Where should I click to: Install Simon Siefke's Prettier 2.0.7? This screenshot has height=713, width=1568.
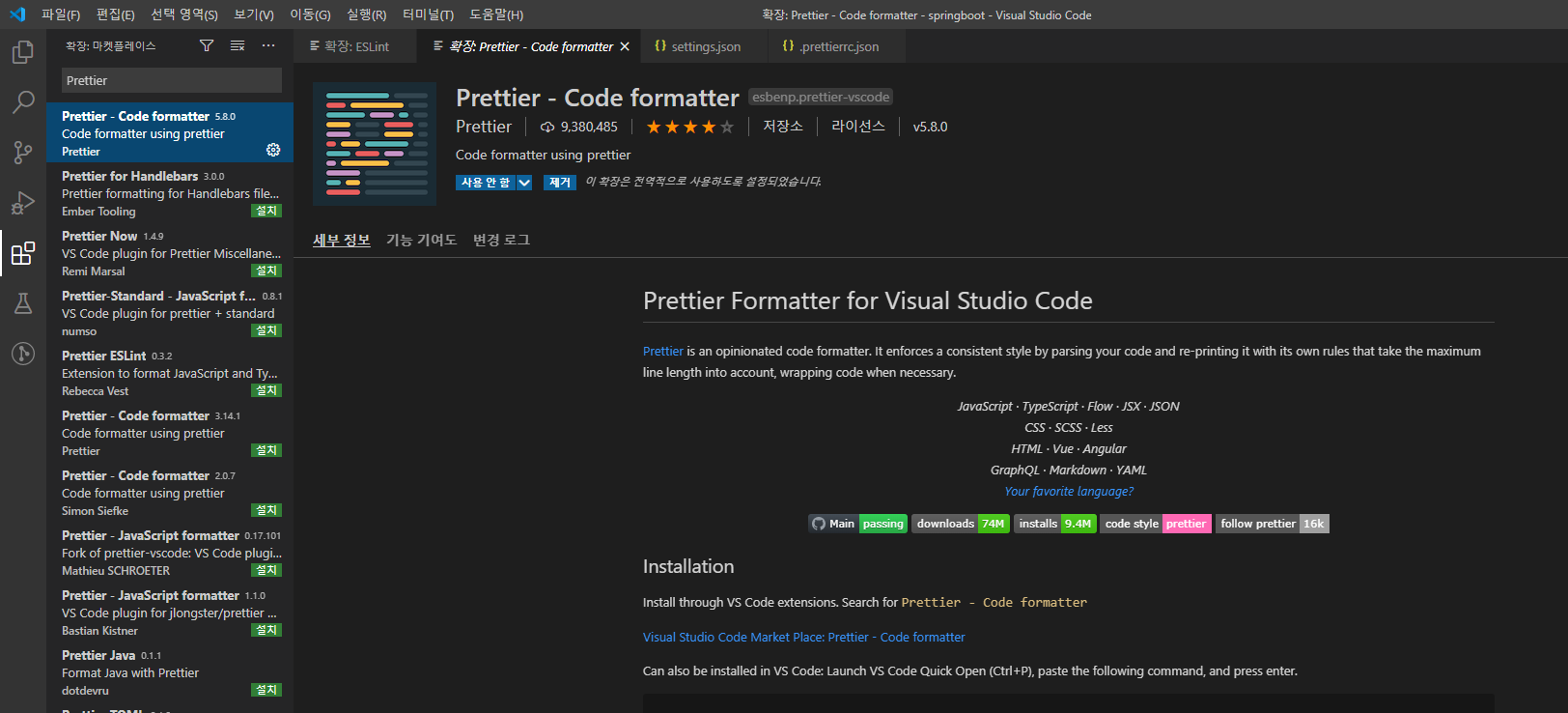click(x=266, y=510)
